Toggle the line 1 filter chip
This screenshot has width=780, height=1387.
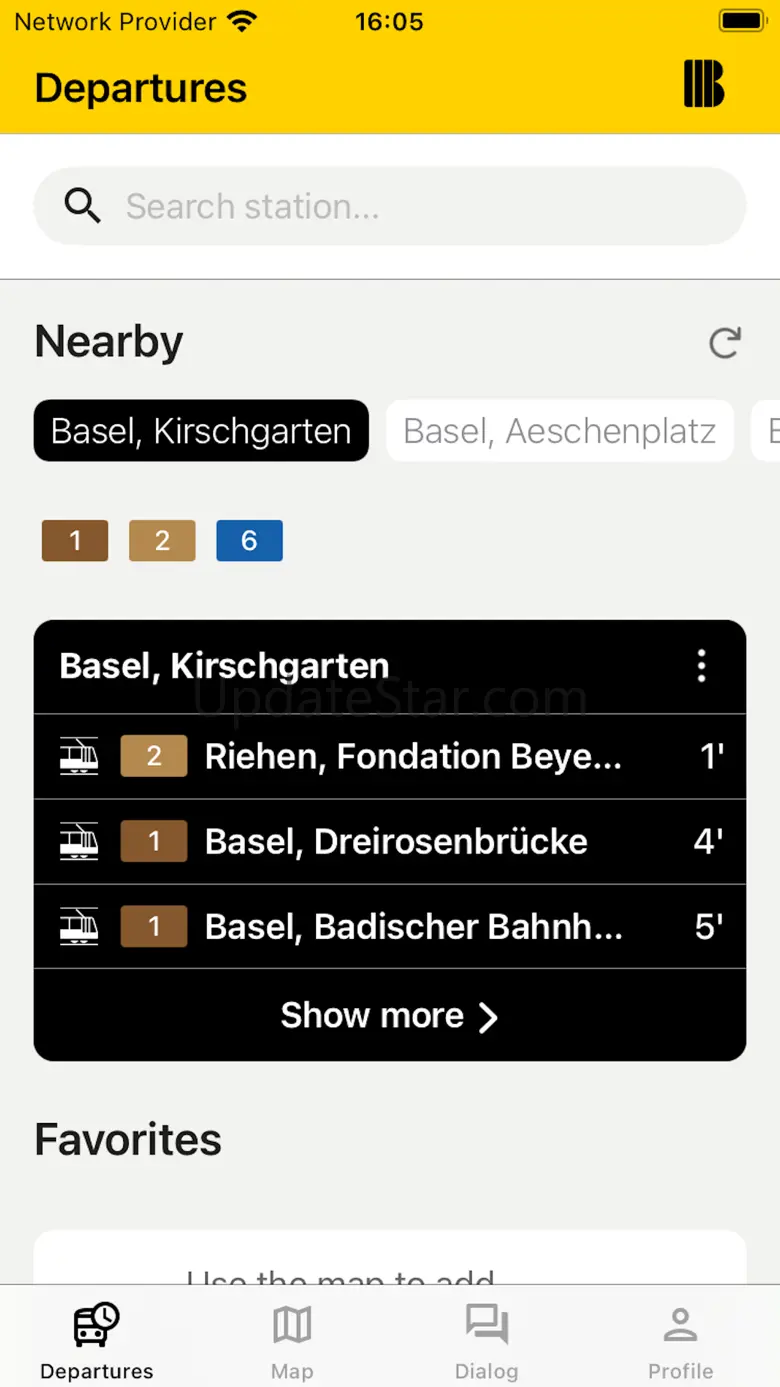[75, 541]
